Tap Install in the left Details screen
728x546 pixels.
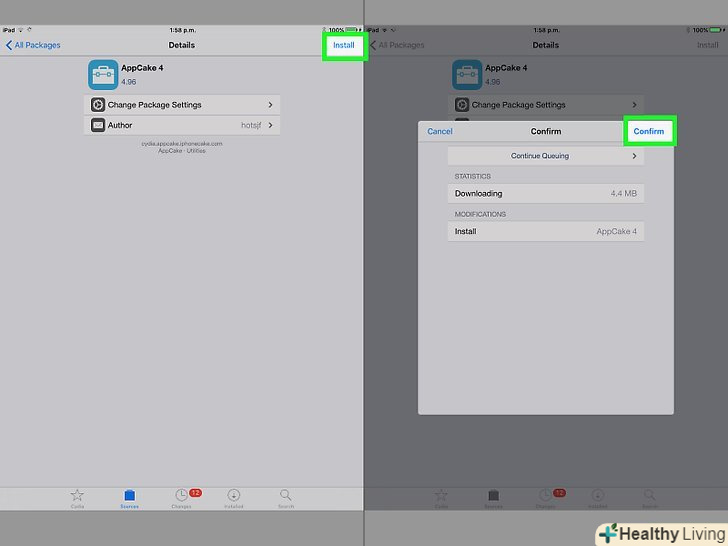tap(344, 45)
